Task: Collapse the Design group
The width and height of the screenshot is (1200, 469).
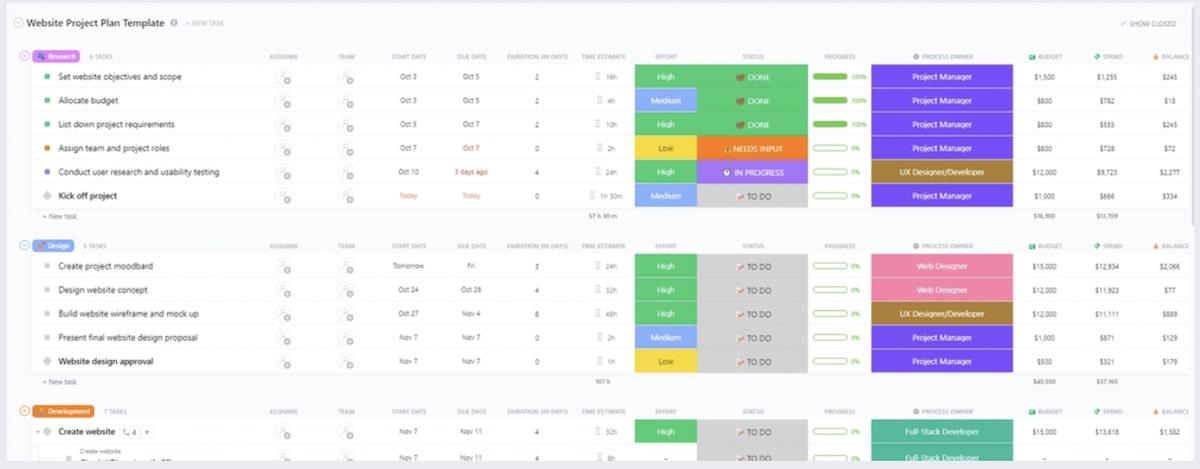Action: coord(25,245)
